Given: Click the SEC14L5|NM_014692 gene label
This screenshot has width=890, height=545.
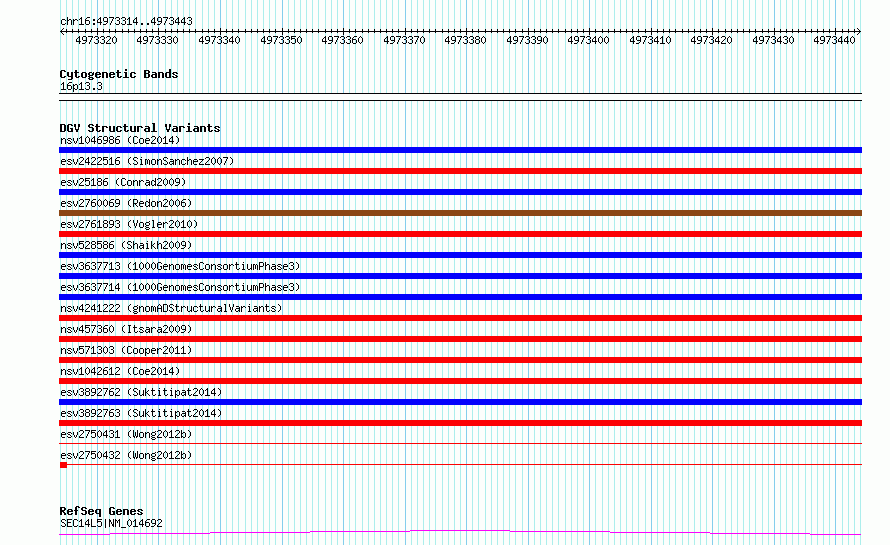Looking at the screenshot, I should tap(111, 523).
